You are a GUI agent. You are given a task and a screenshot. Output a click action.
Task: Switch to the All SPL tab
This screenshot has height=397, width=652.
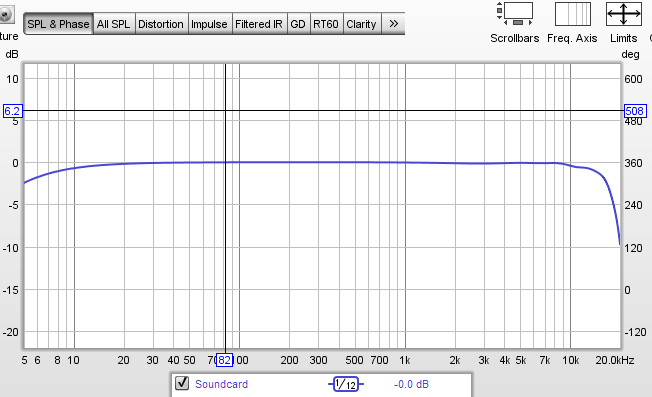[114, 24]
